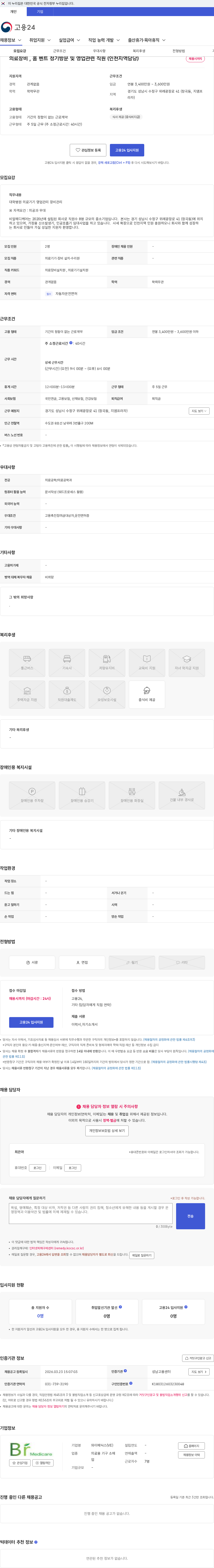Click the 장애인용 화장실 facility icon
Viewport: 214px width, 1568px height.
(x=132, y=795)
